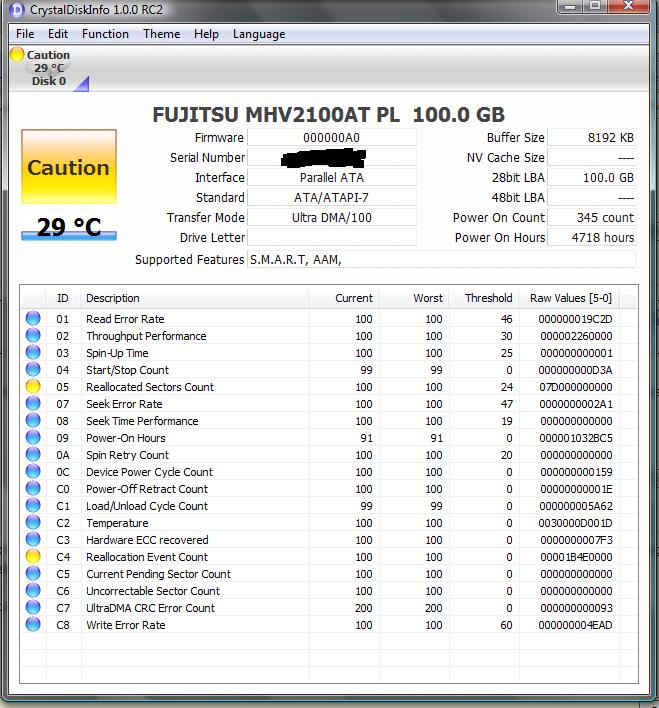
Task: Click the blue status orb for Load/Unload Cycle Count
Action: pyautogui.click(x=33, y=506)
